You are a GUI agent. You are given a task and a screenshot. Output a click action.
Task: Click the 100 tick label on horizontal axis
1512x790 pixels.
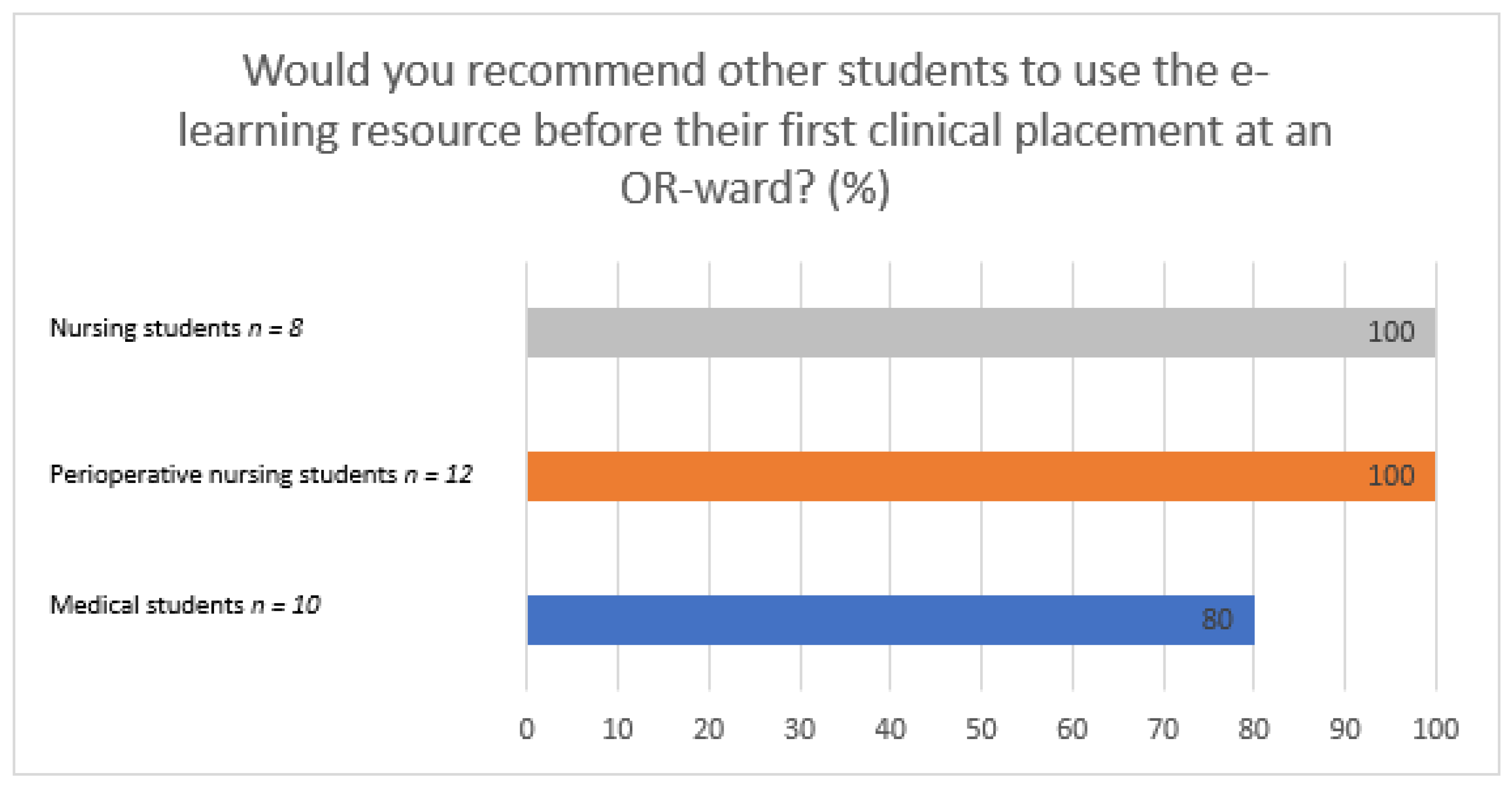pos(1435,730)
